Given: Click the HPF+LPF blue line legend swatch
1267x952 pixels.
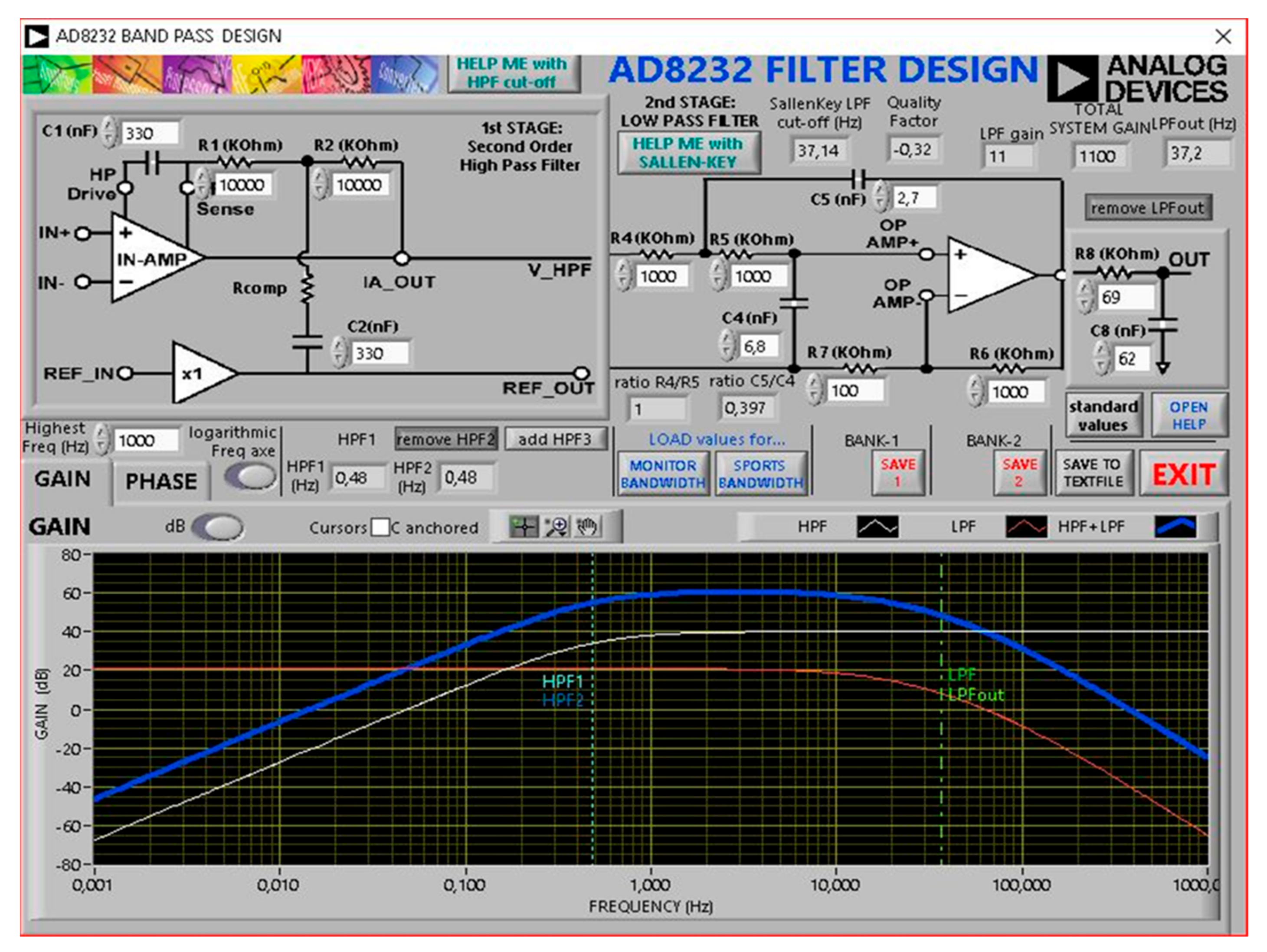Looking at the screenshot, I should click(x=1175, y=527).
